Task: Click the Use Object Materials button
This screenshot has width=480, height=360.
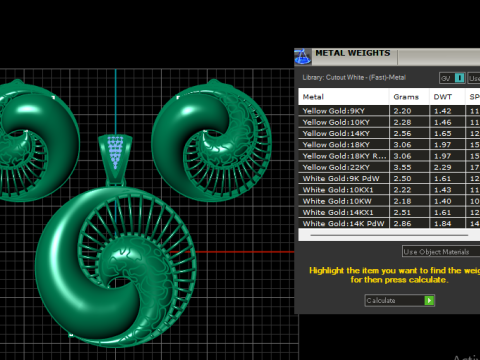Action: pos(441,252)
